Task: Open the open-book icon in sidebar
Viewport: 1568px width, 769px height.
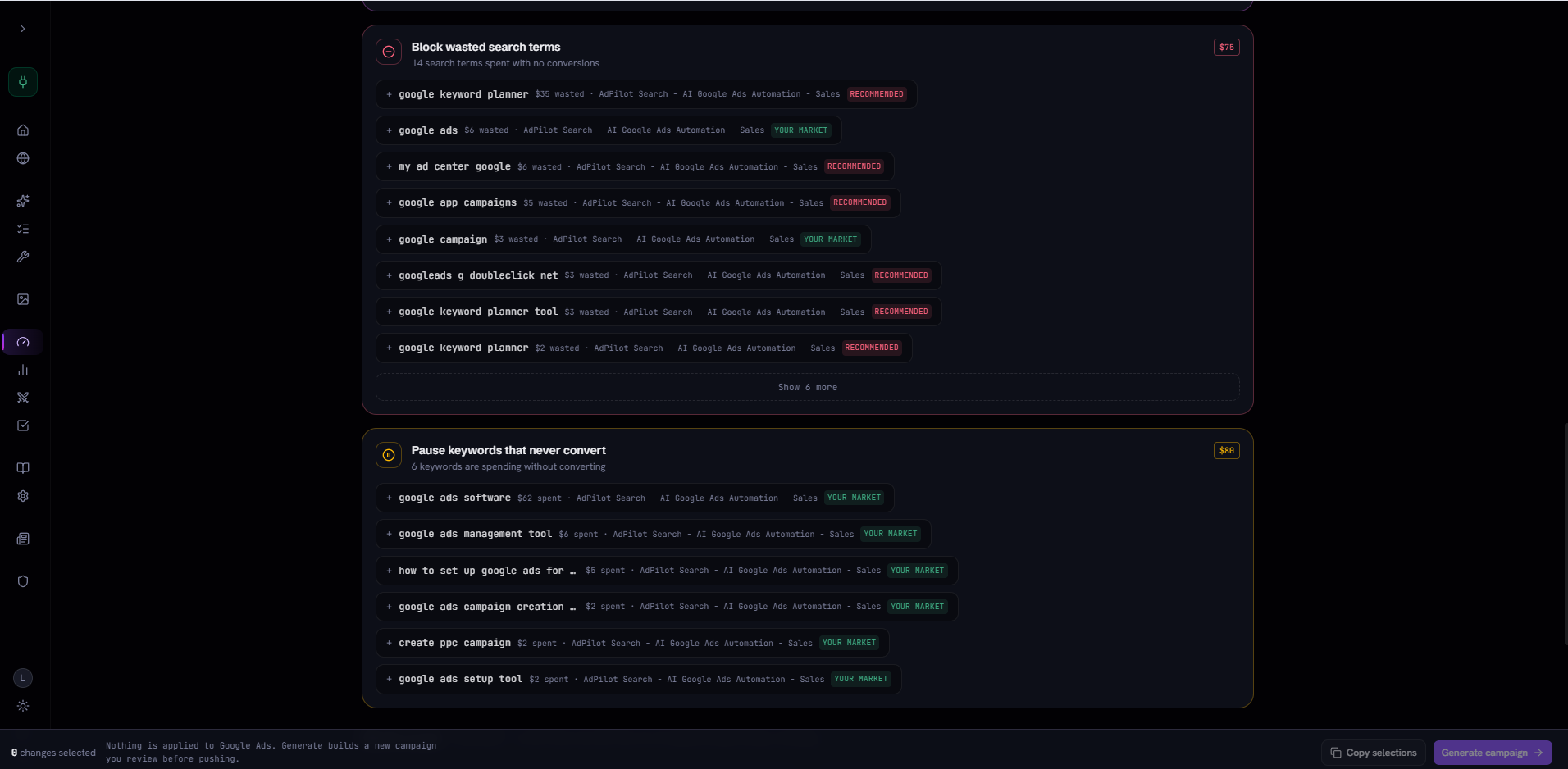Action: (23, 468)
